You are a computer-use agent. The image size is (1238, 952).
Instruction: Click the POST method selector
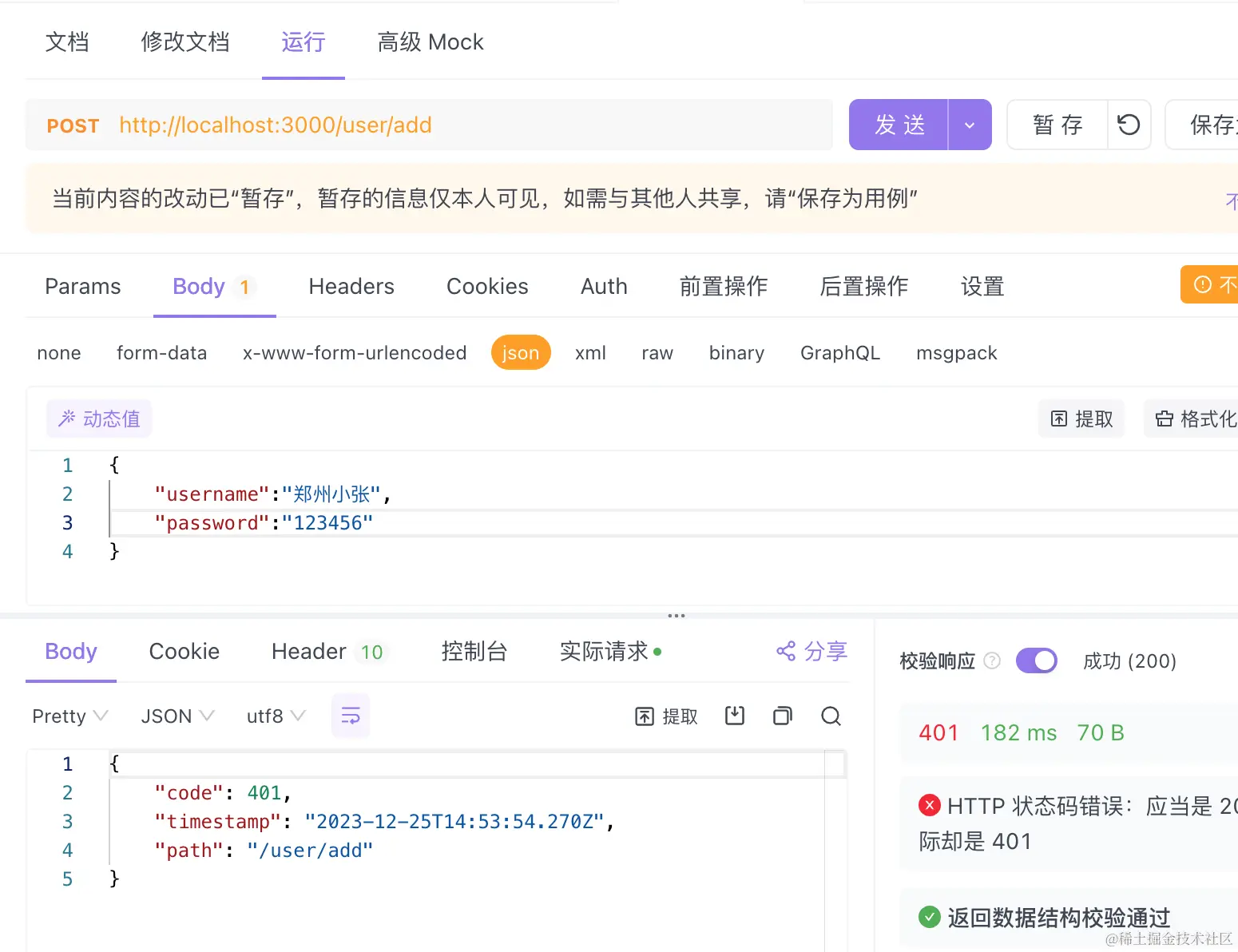73,125
